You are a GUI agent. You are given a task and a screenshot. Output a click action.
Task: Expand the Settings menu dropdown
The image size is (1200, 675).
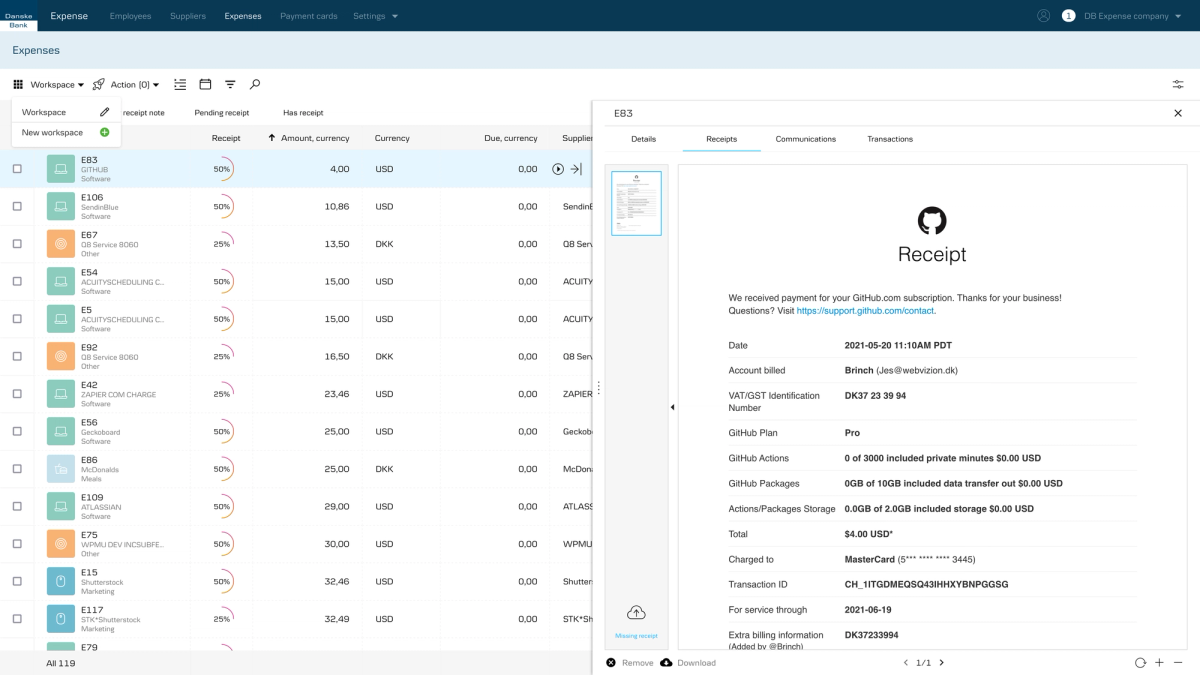(x=376, y=16)
